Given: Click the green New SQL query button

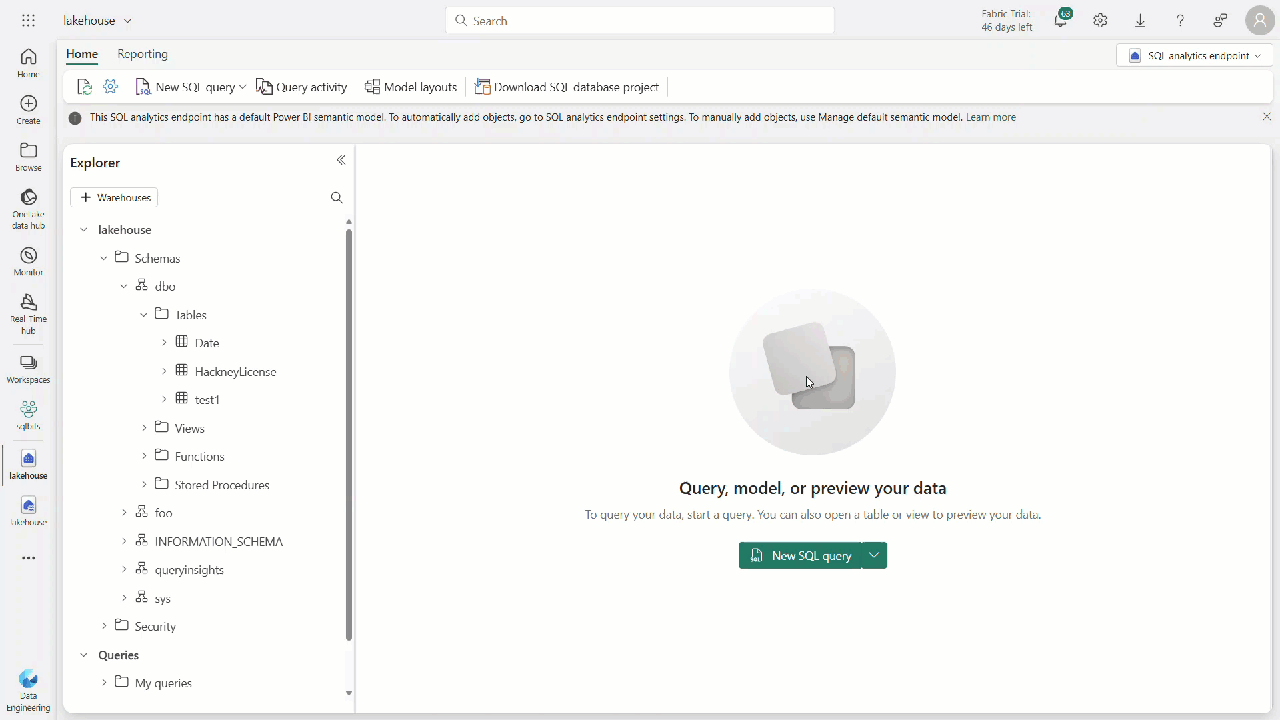Looking at the screenshot, I should [x=800, y=555].
